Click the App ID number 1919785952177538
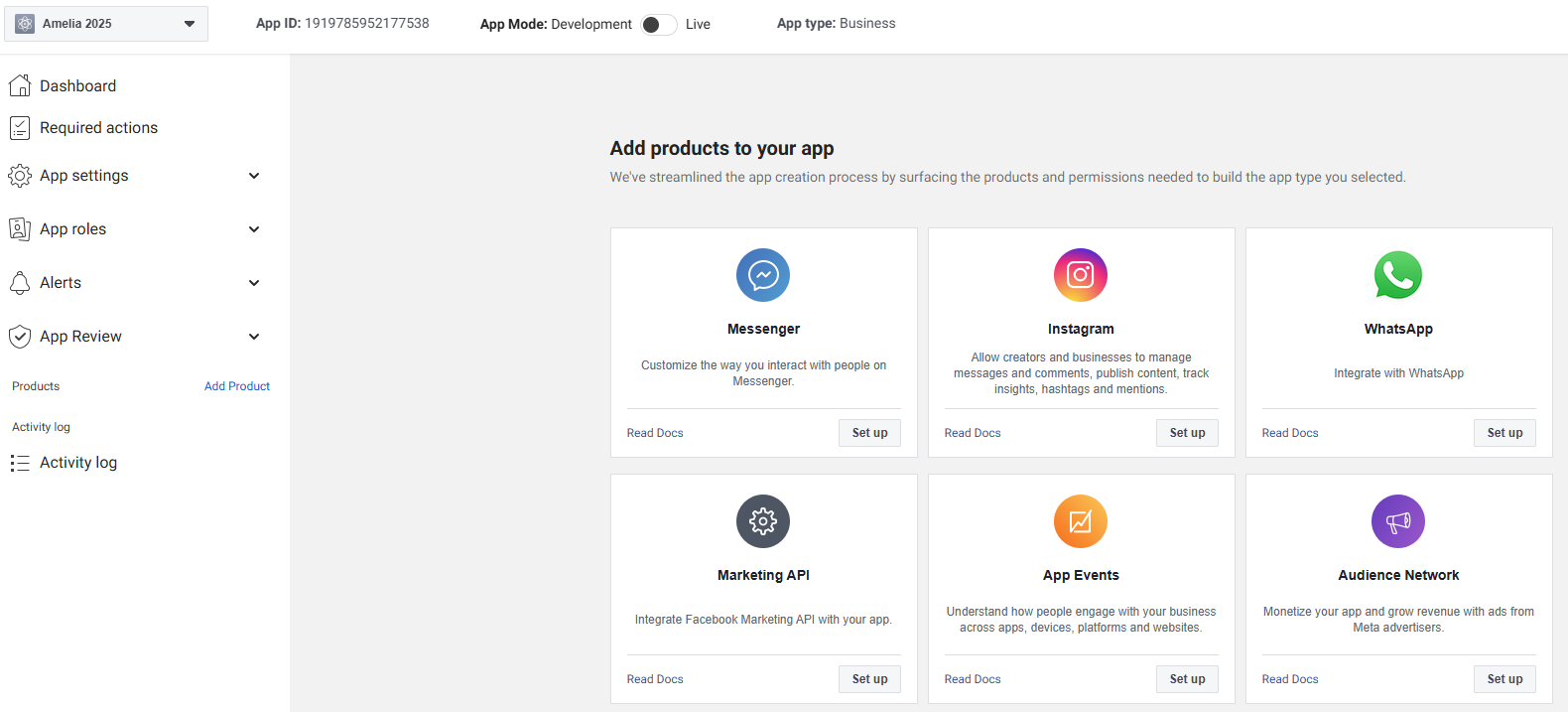The width and height of the screenshot is (1568, 712). point(367,23)
